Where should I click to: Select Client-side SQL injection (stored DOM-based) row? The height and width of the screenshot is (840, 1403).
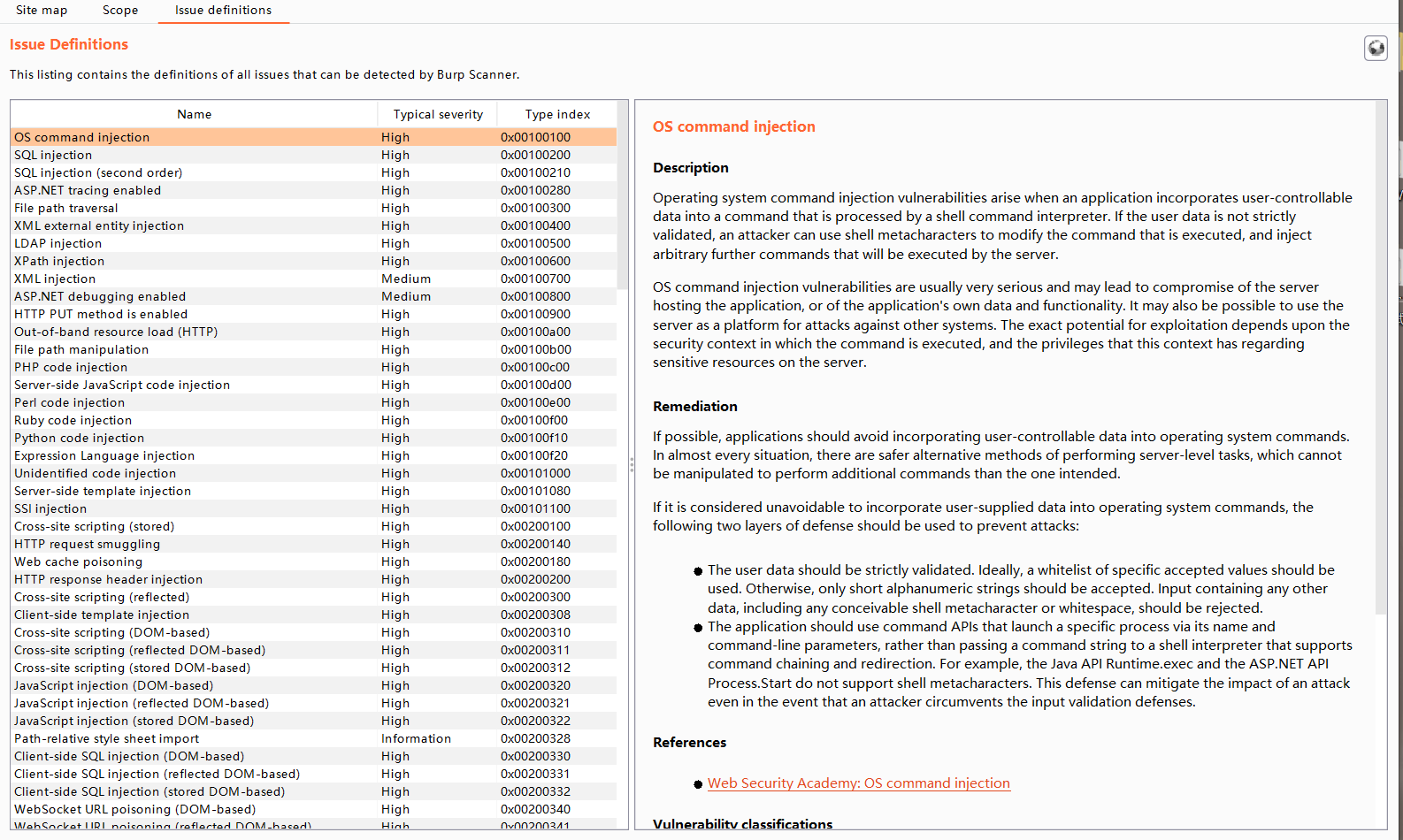point(313,791)
